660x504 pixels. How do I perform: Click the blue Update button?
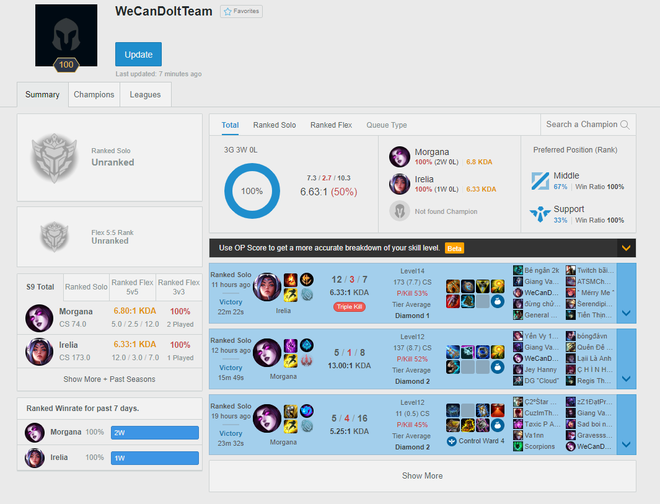[x=138, y=54]
